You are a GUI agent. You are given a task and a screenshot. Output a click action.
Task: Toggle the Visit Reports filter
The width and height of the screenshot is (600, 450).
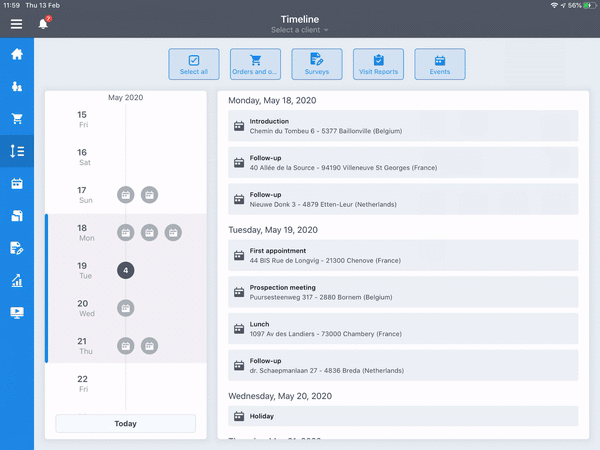click(x=379, y=64)
